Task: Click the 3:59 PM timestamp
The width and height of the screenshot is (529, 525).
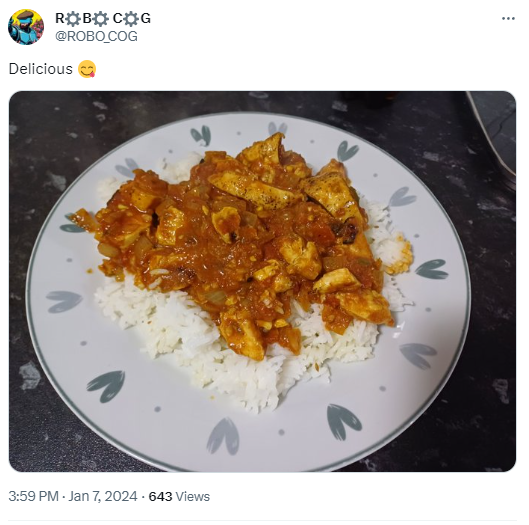Action: (x=33, y=496)
